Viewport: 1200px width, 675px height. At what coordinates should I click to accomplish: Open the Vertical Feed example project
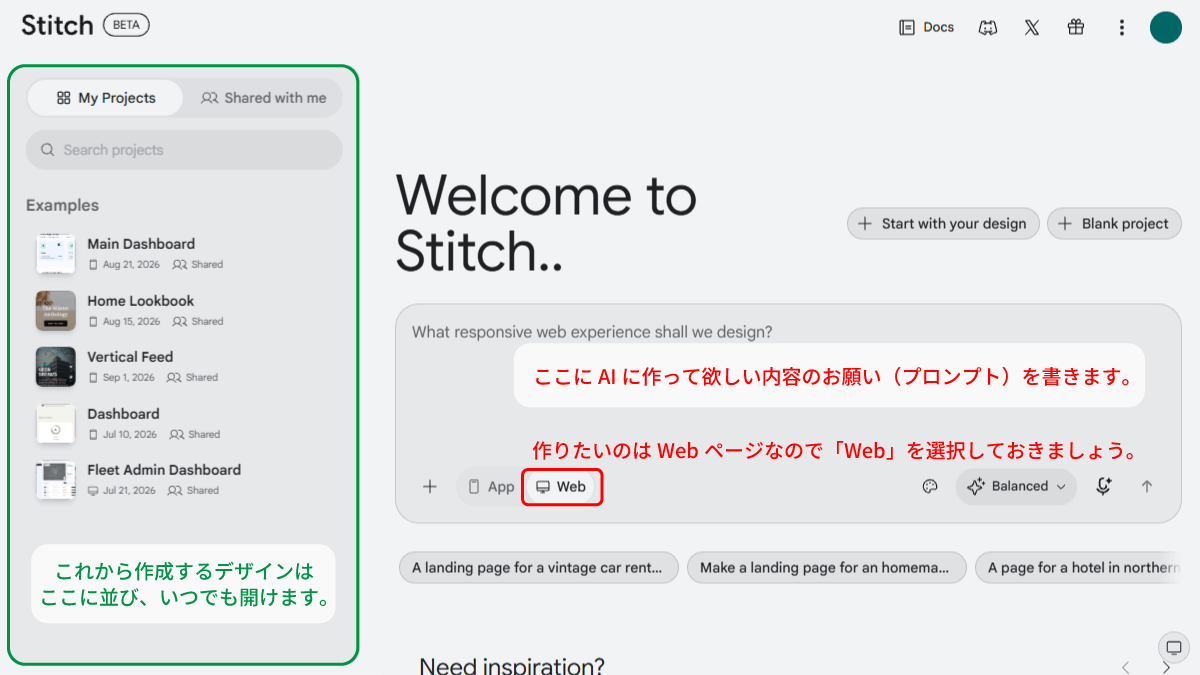(x=184, y=366)
